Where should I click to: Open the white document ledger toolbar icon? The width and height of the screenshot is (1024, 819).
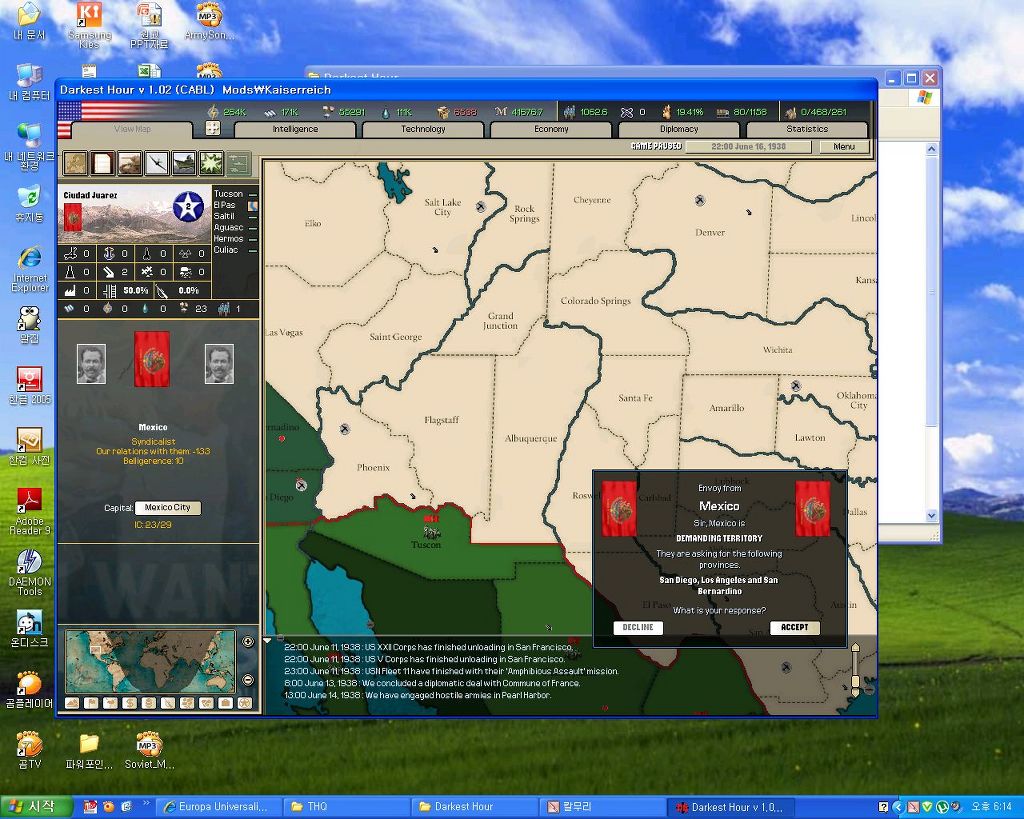pyautogui.click(x=103, y=163)
